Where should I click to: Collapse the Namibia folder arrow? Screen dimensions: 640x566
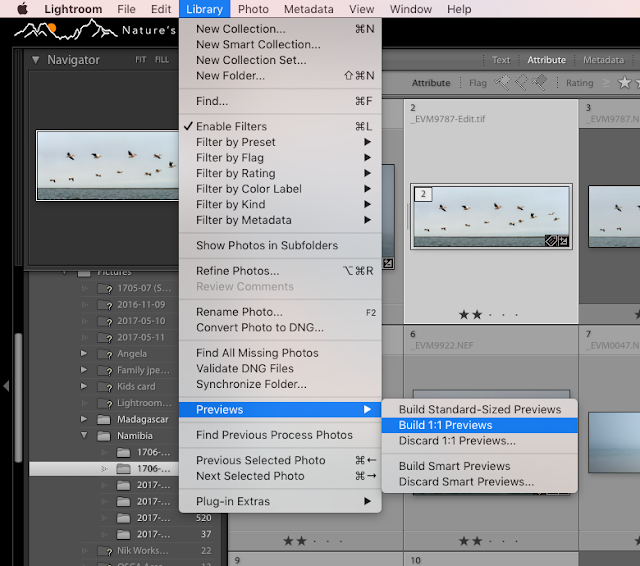click(84, 435)
